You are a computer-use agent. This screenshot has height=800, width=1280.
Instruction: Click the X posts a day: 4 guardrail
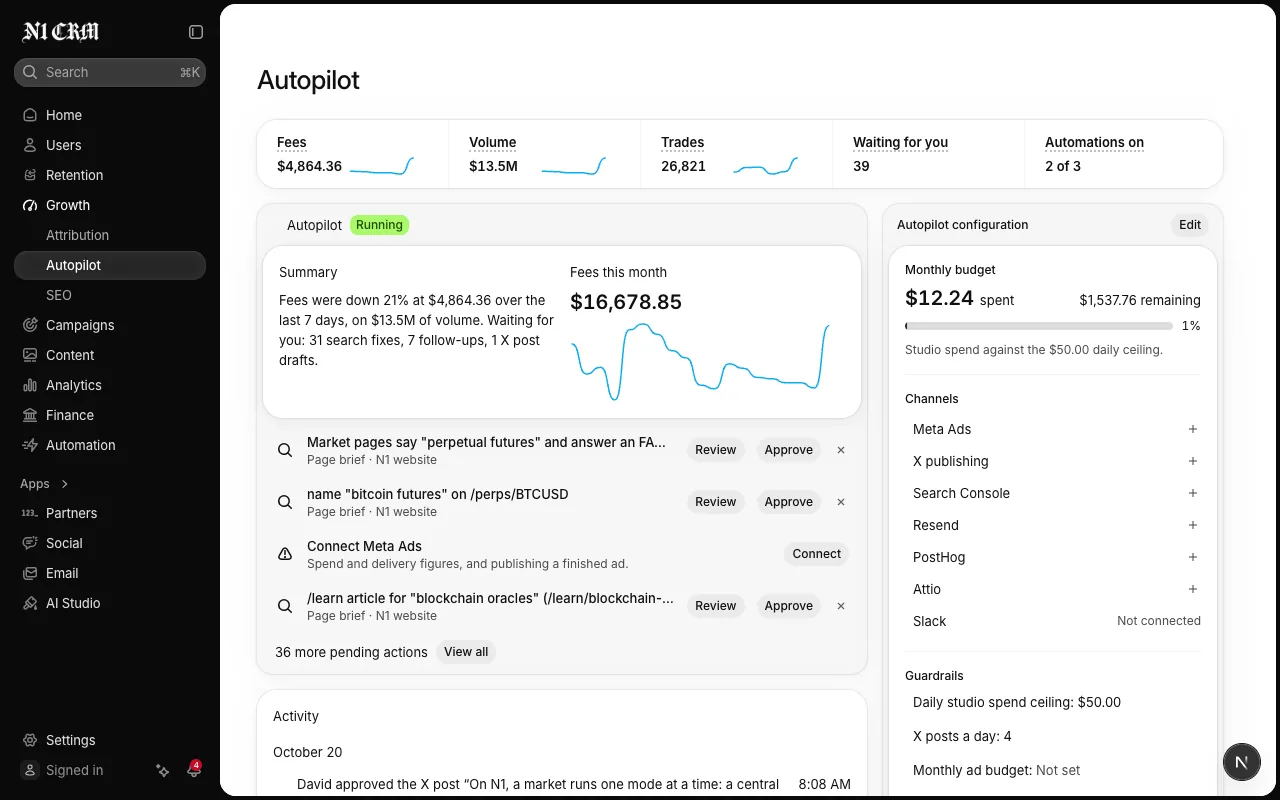pyautogui.click(x=962, y=736)
